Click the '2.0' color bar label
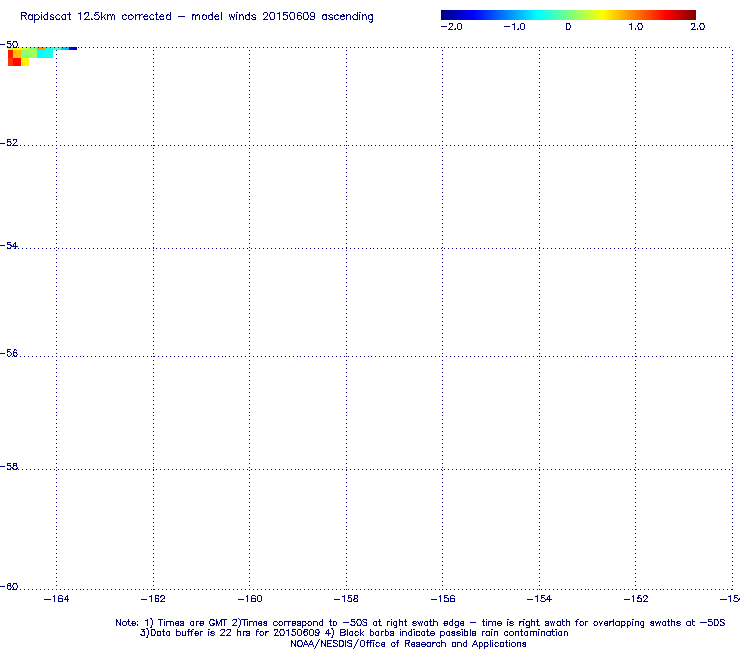The height and width of the screenshot is (650, 740). tap(698, 27)
